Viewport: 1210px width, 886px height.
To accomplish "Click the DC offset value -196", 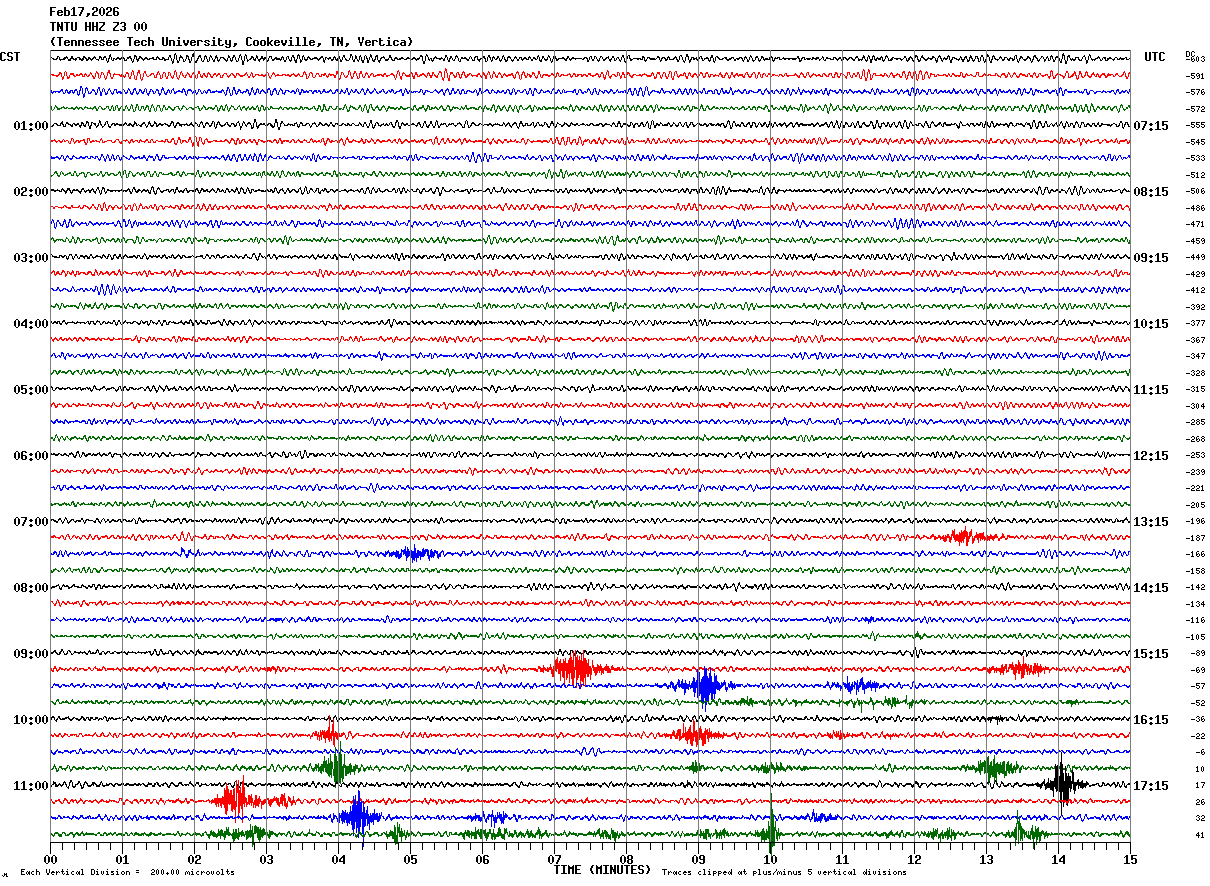I will (1195, 521).
